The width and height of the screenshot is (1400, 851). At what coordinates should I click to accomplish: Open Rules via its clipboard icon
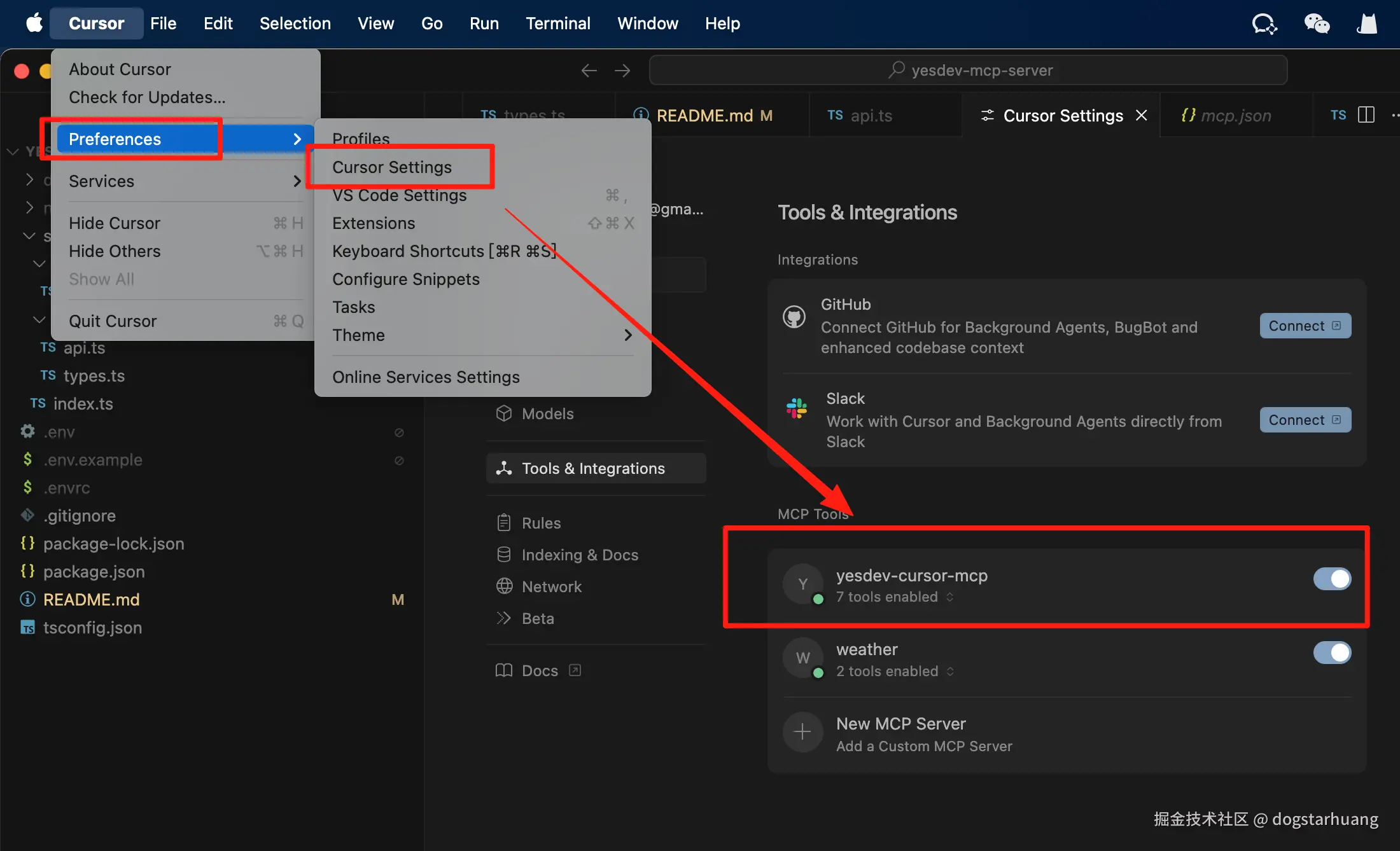(504, 523)
